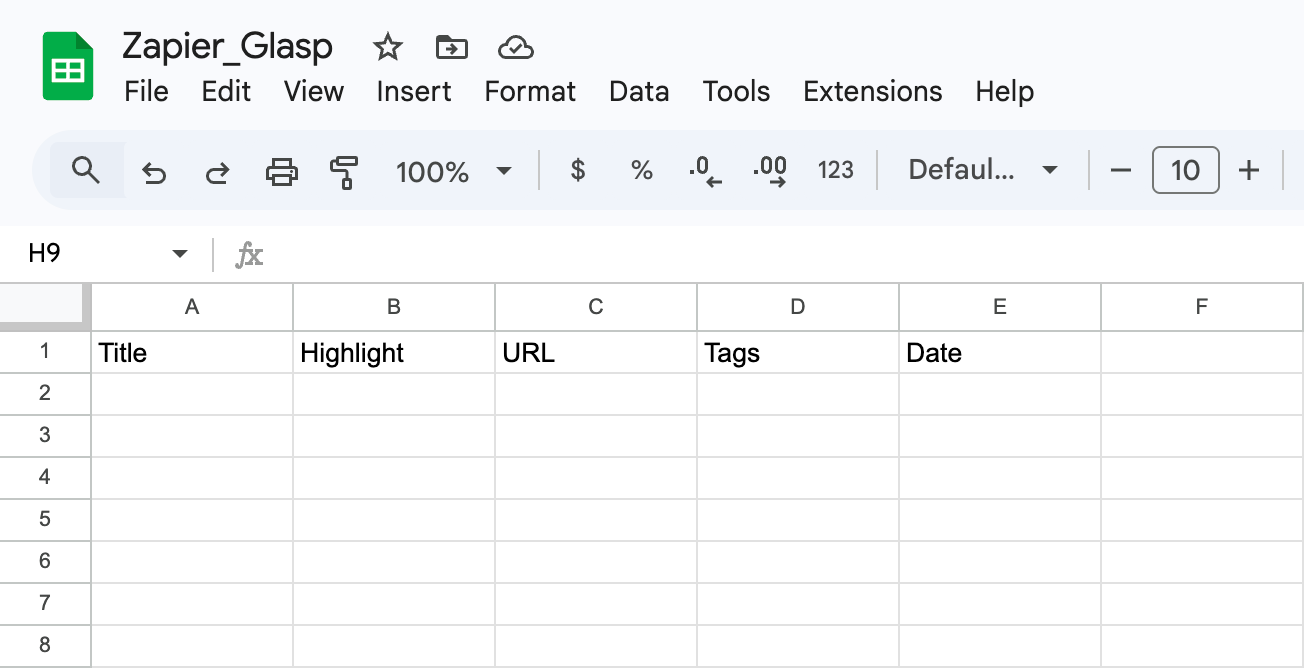
Task: Select row 8 header
Action: (45, 646)
